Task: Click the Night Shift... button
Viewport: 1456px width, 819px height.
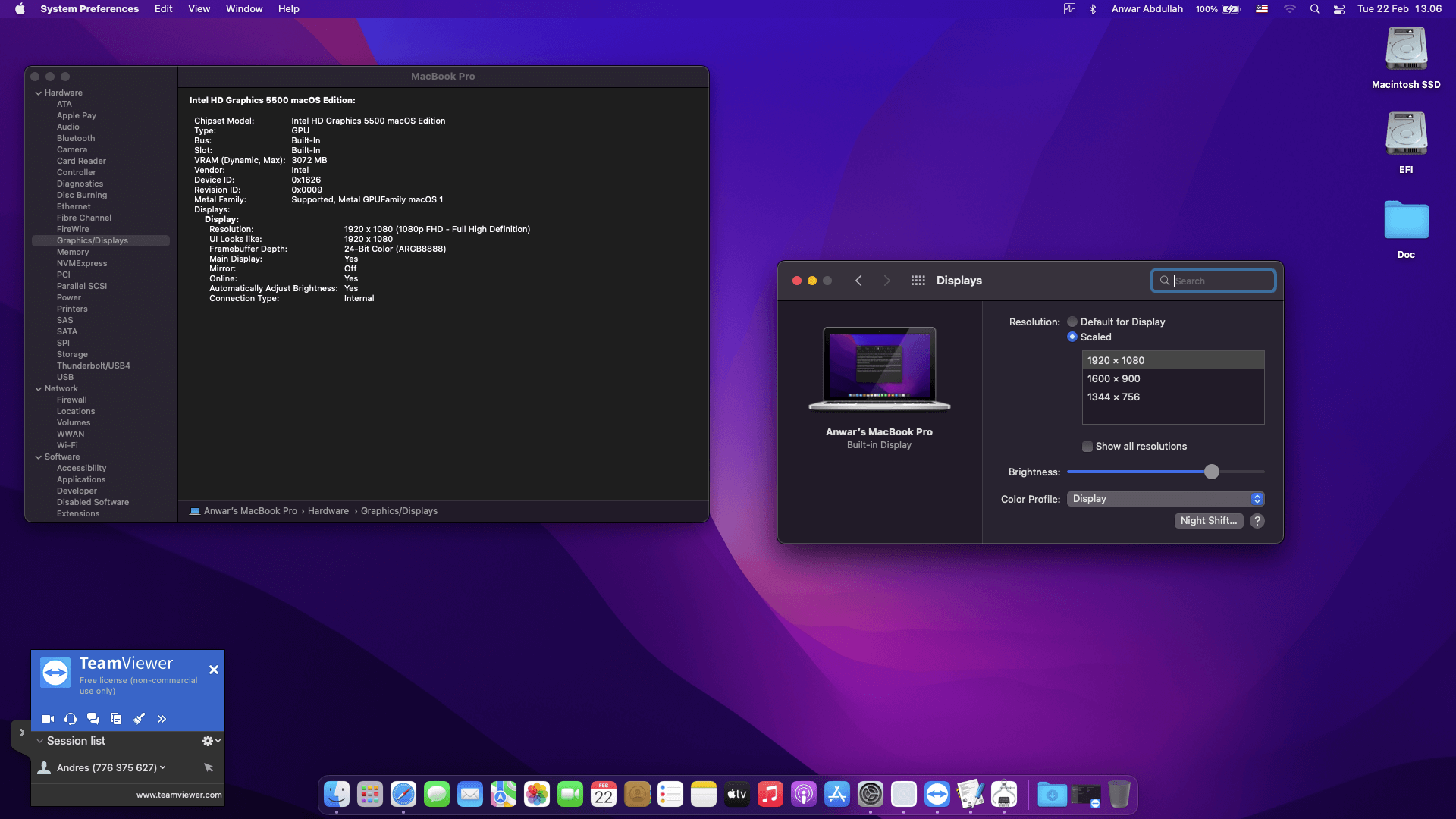Action: [x=1209, y=521]
